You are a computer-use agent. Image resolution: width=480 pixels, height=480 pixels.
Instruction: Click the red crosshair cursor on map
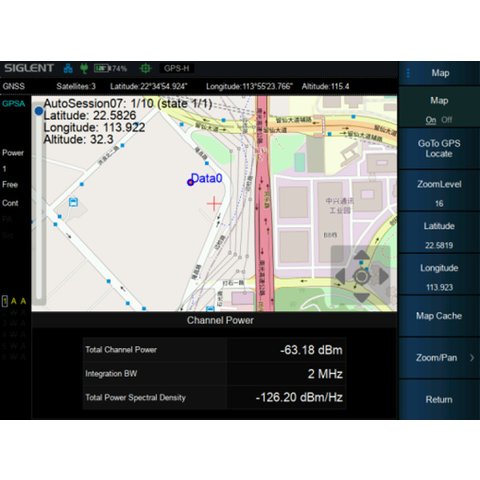tap(214, 203)
